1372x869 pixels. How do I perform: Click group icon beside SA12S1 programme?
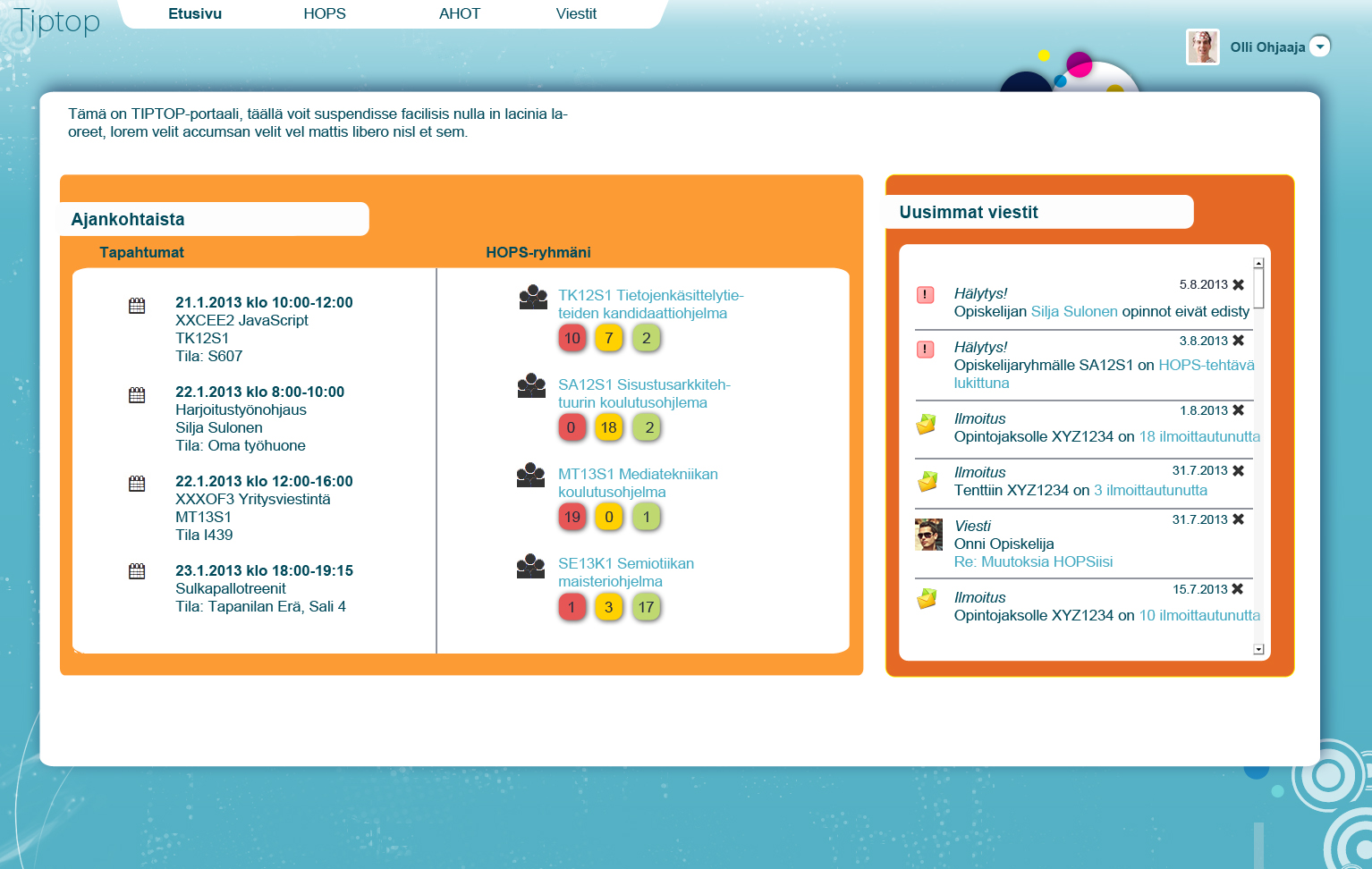531,385
